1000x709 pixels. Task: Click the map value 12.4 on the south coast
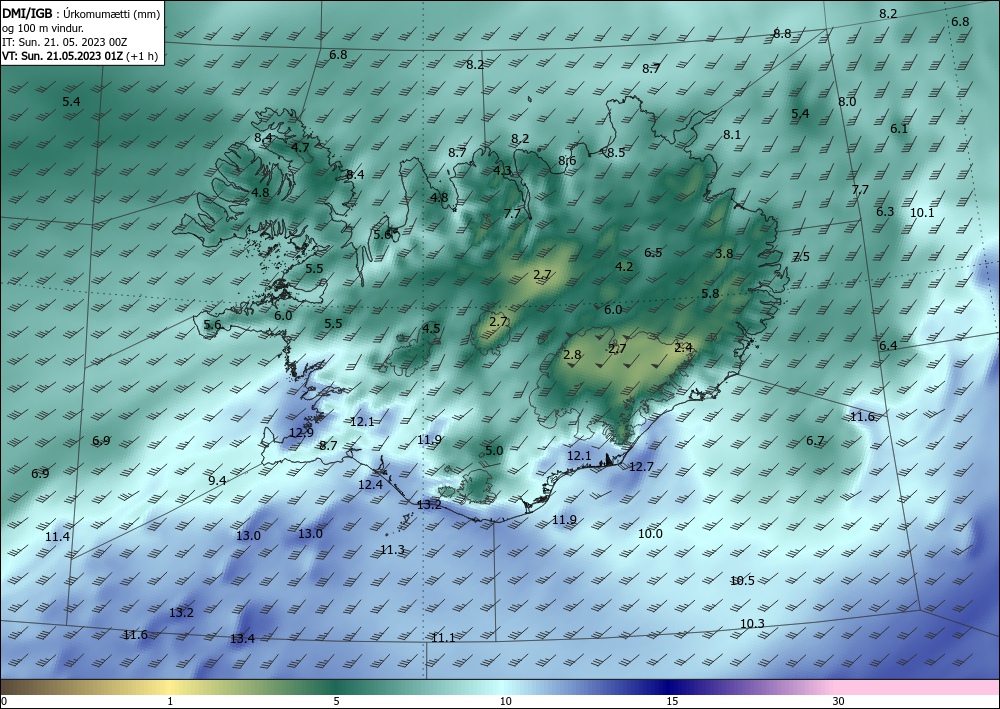[x=370, y=485]
